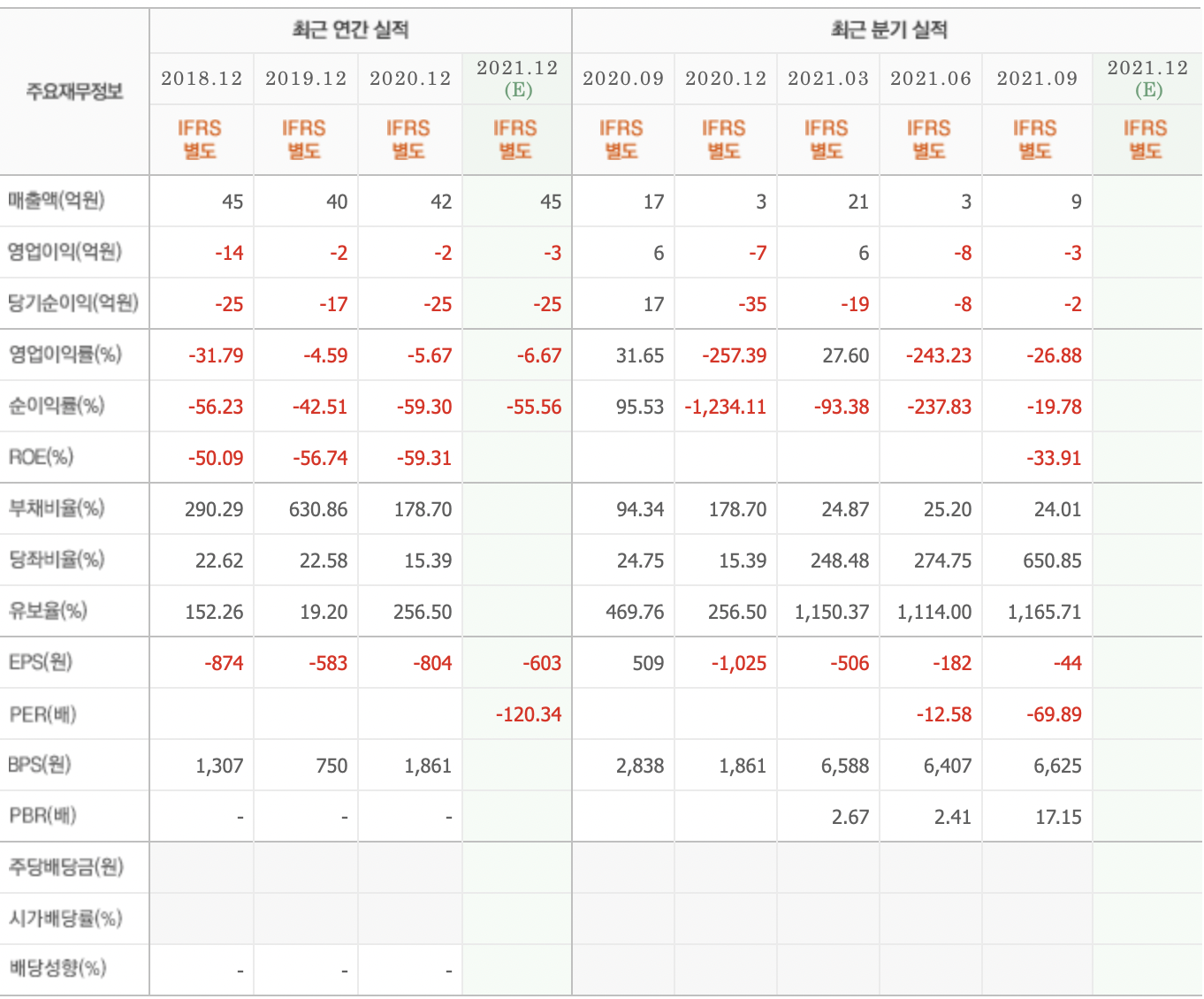Click the PBR value 17.15
The image size is (1204, 999).
click(x=1058, y=817)
